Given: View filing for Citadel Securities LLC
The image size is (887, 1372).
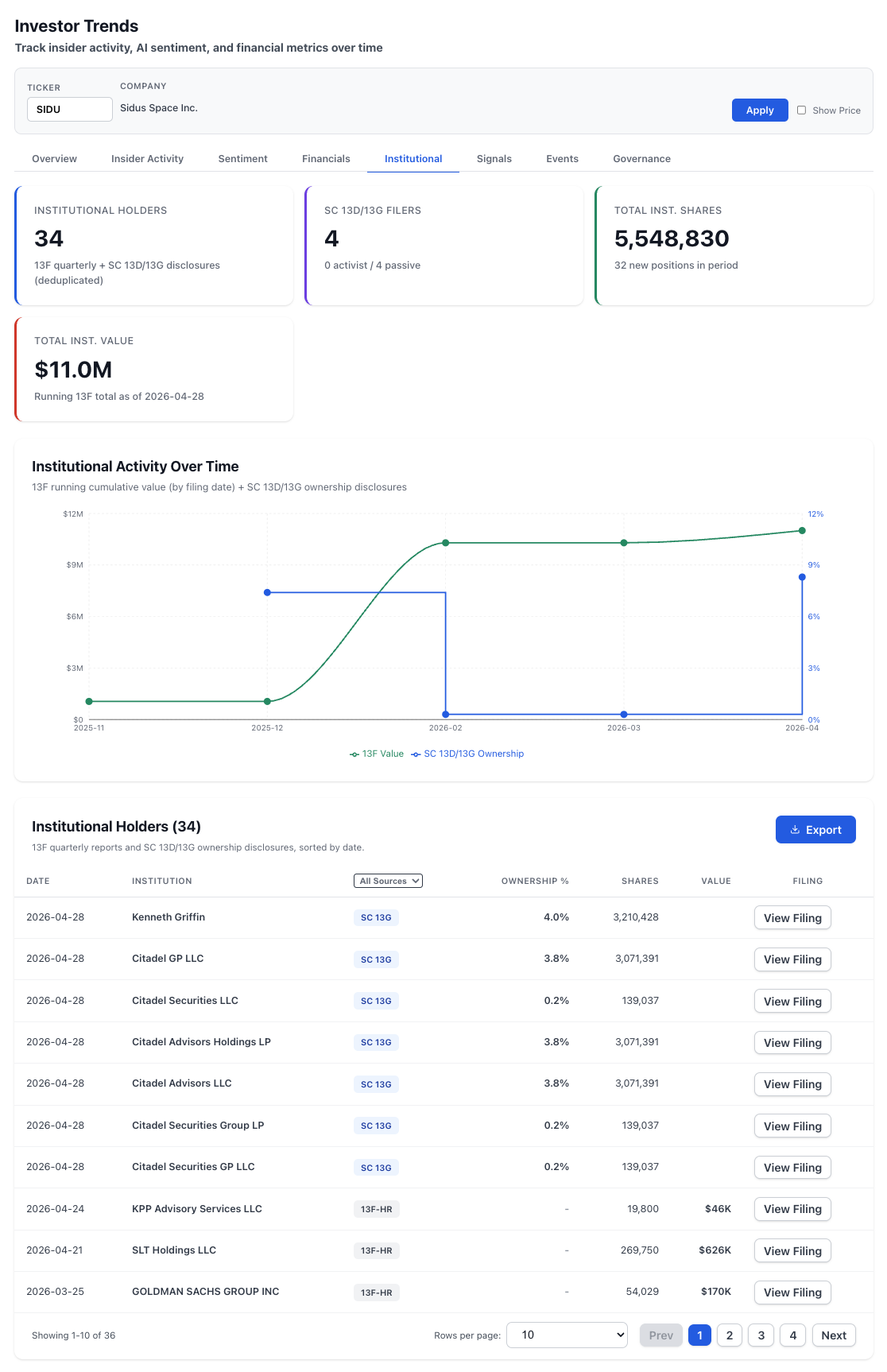Looking at the screenshot, I should click(x=792, y=1002).
